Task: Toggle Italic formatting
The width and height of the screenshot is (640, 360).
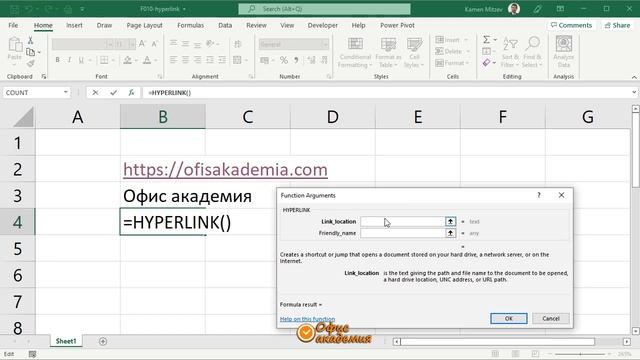Action: coord(69,60)
